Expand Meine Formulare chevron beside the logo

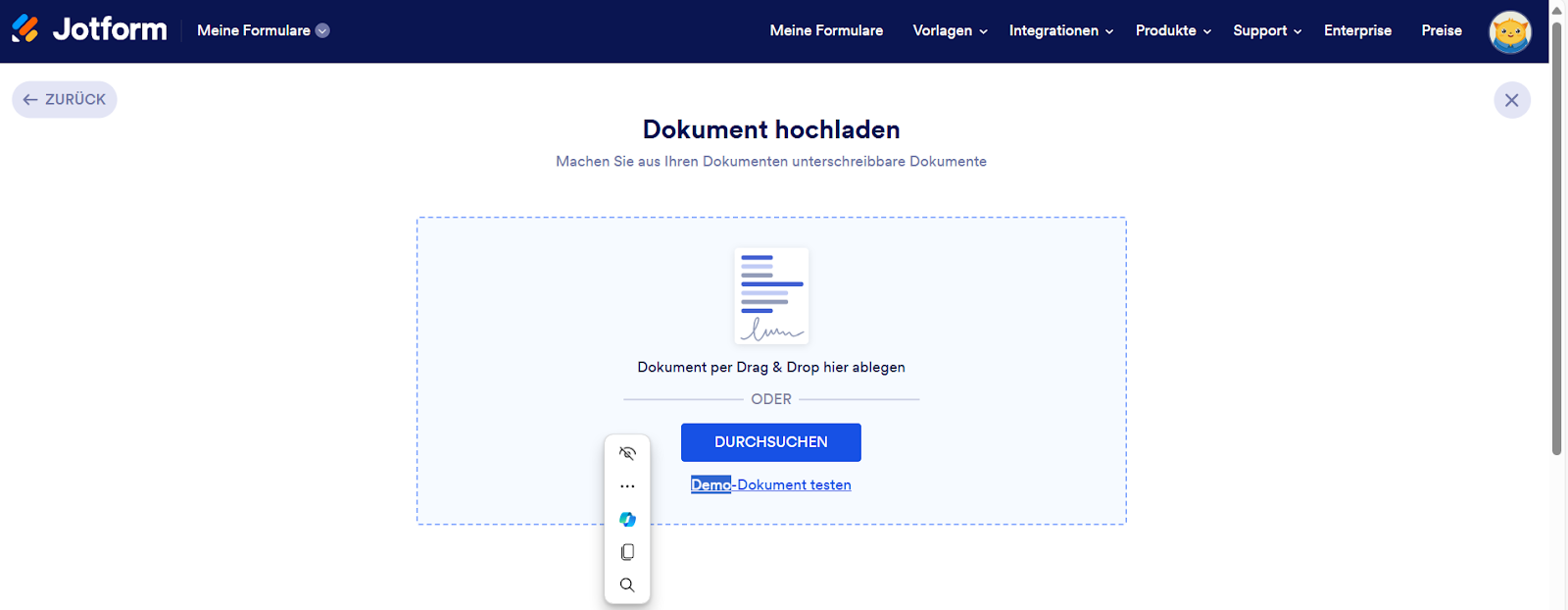pos(322,31)
